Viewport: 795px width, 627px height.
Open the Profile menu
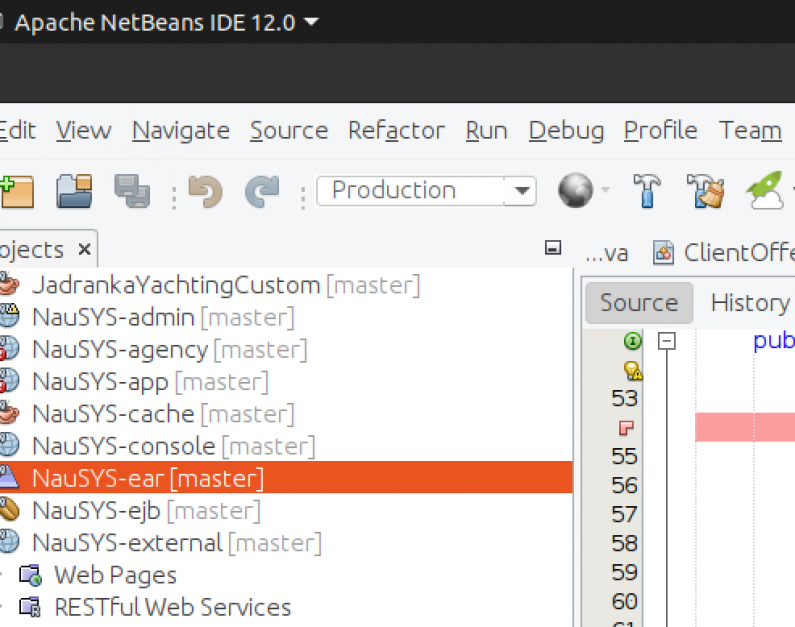pyautogui.click(x=661, y=130)
